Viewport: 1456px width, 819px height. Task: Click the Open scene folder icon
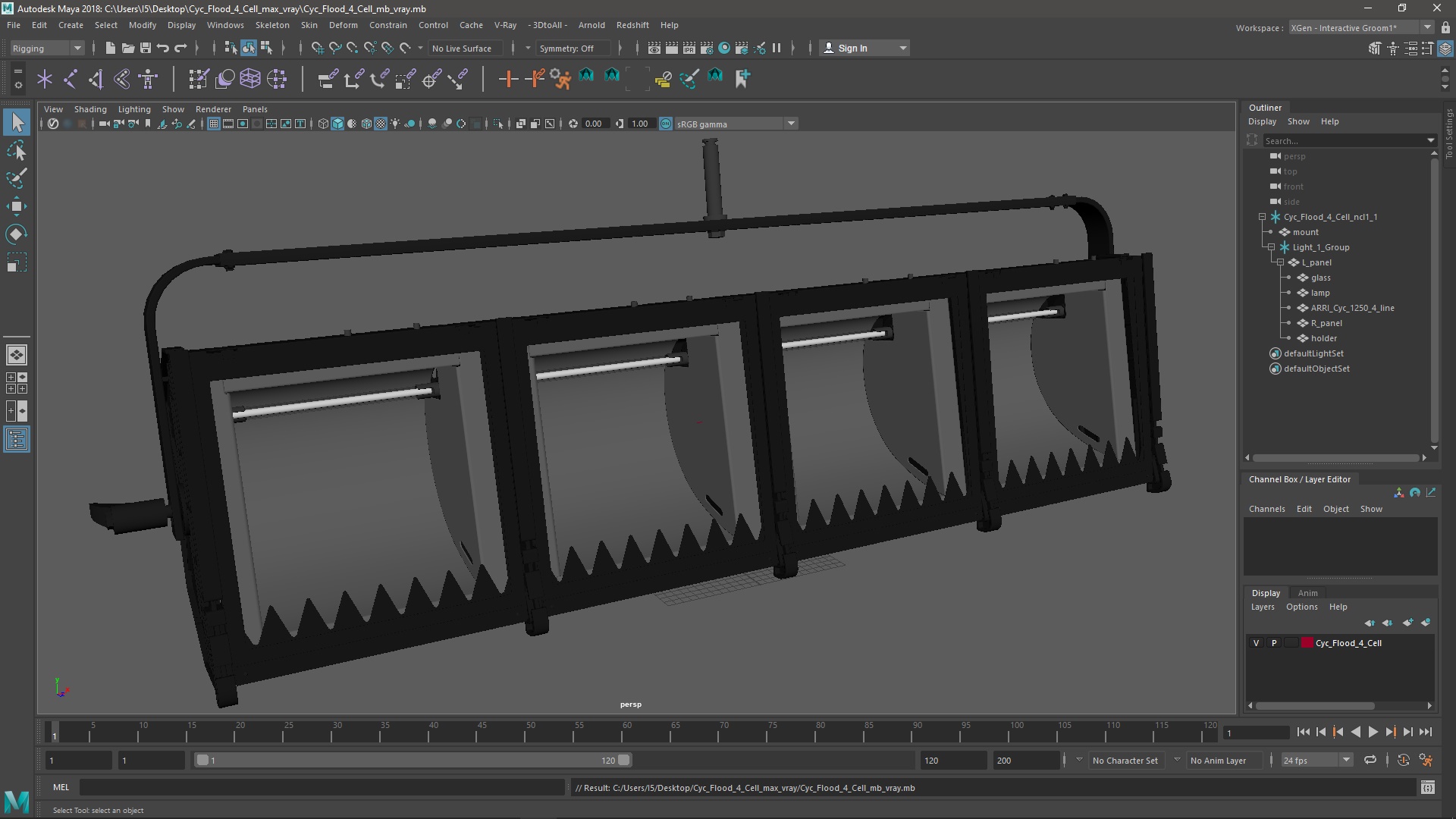coord(128,48)
